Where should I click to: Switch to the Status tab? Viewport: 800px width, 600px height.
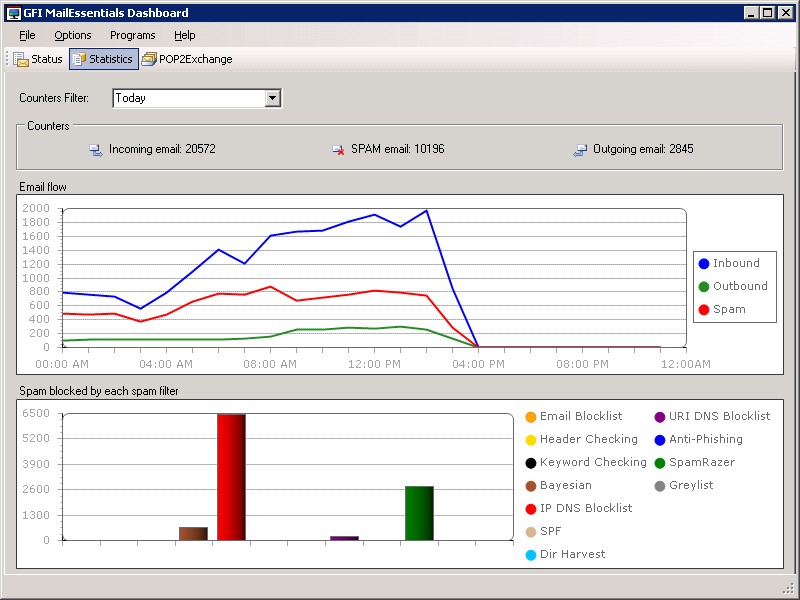(38, 59)
